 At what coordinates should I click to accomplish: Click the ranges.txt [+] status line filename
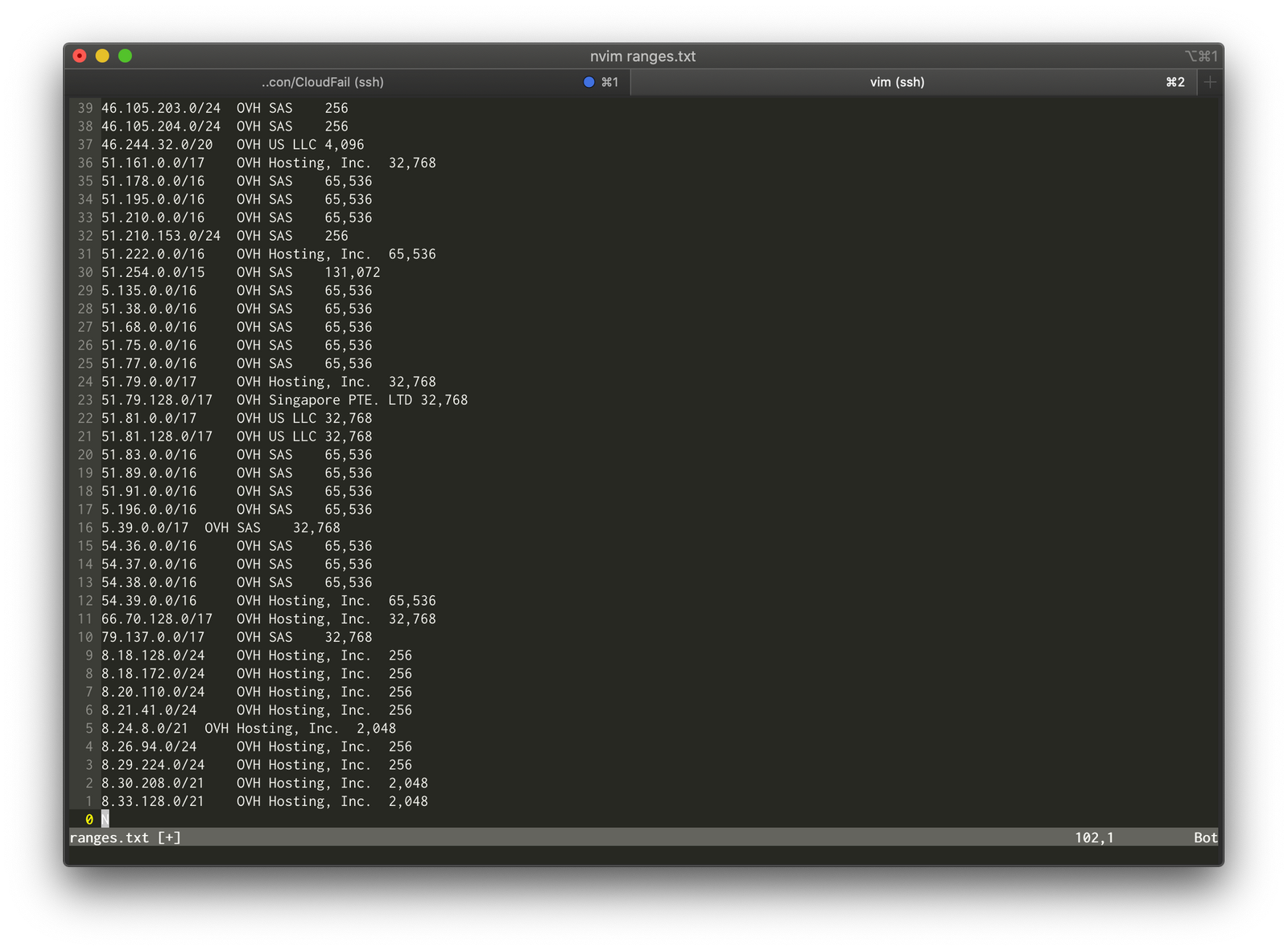click(126, 837)
